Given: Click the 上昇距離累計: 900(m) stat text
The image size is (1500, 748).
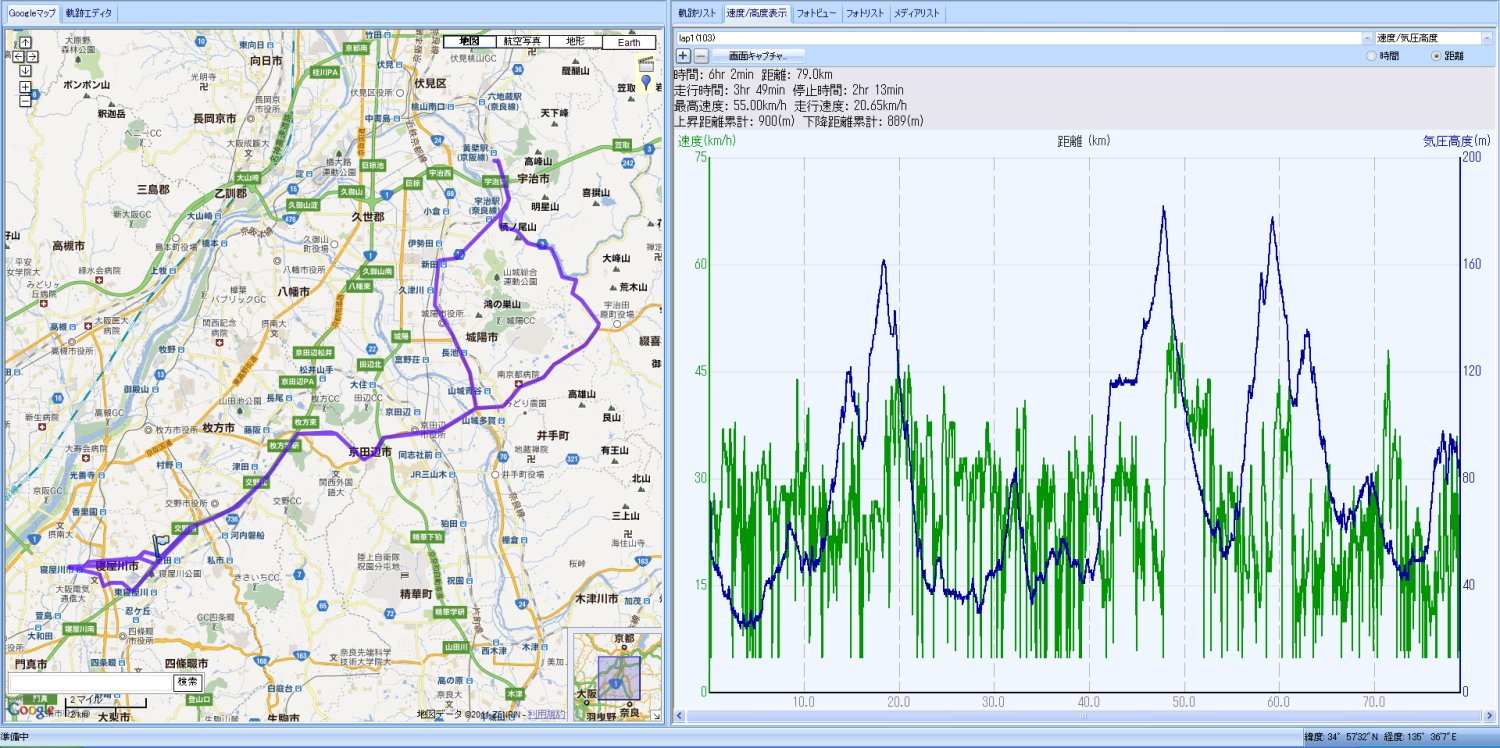Looking at the screenshot, I should point(734,121).
